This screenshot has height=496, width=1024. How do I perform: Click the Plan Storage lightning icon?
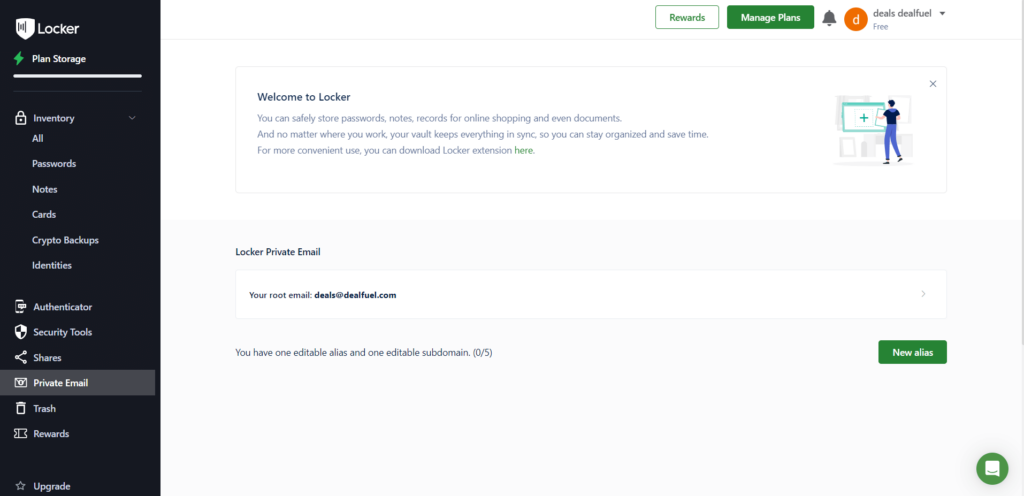click(x=19, y=59)
